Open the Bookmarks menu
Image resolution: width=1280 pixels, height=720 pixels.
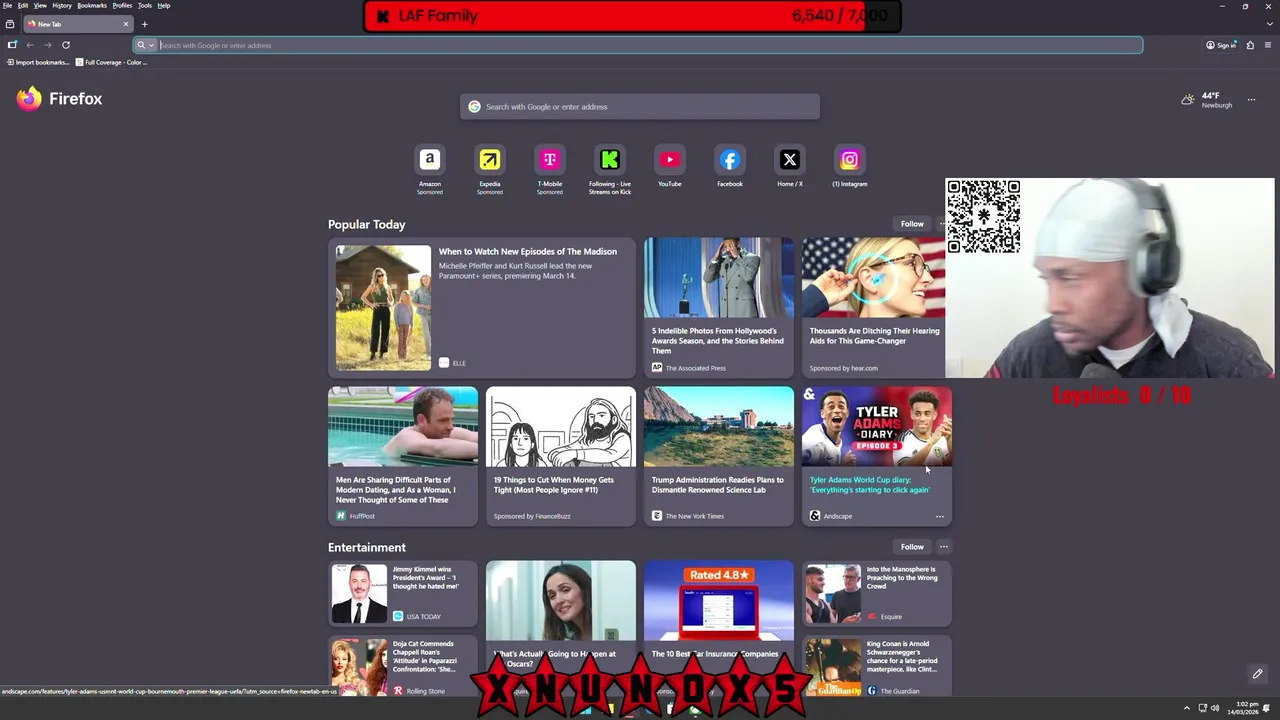pyautogui.click(x=92, y=5)
